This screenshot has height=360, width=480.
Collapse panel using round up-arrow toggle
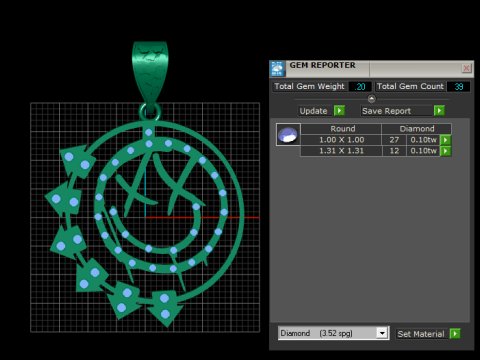tap(371, 99)
